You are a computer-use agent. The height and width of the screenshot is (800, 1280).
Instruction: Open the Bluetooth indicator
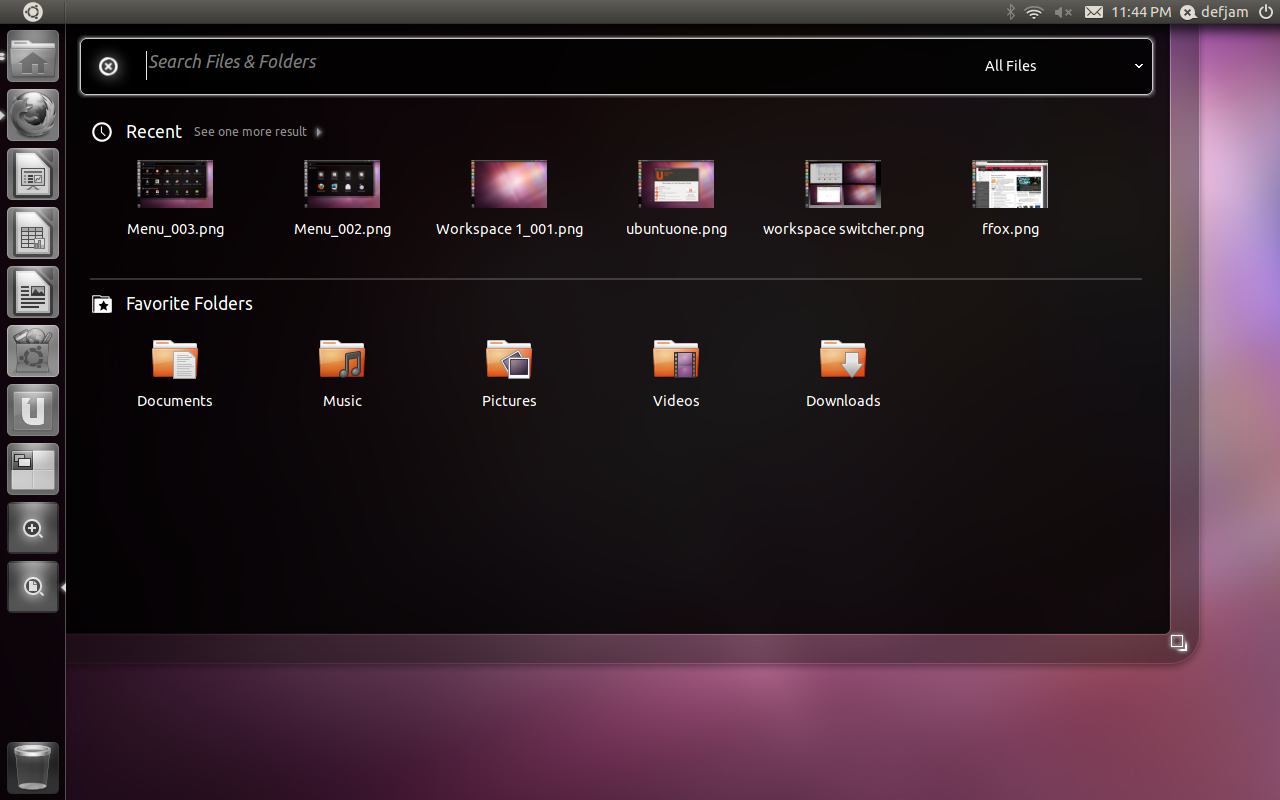coord(1010,12)
